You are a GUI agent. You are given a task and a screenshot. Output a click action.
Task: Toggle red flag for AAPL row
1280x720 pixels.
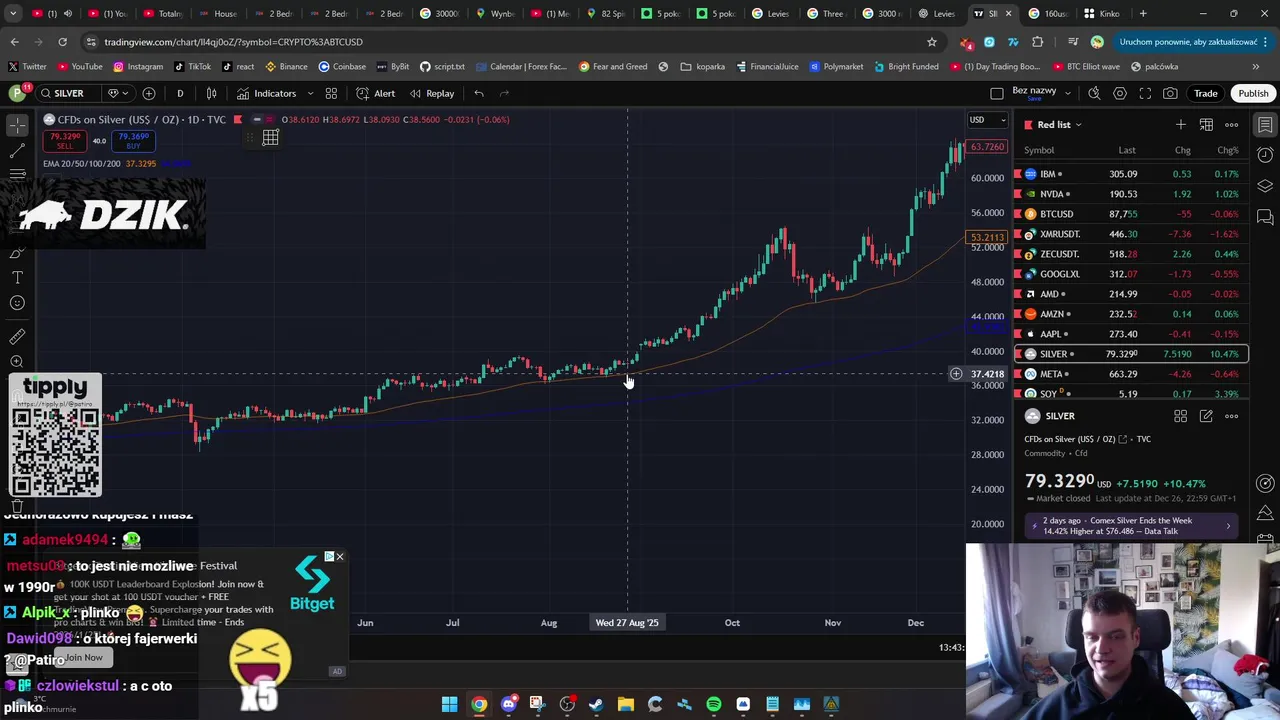click(1018, 334)
